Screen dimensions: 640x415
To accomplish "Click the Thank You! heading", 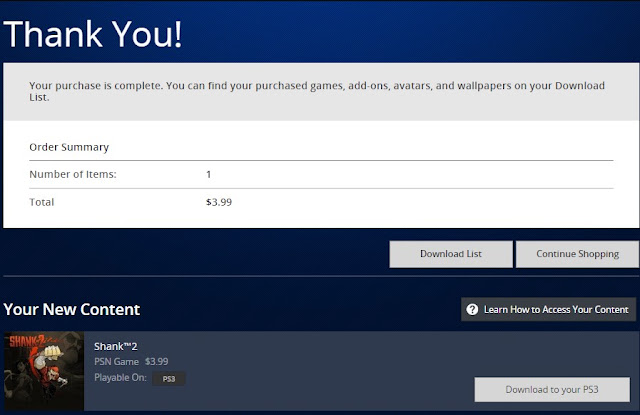I will [92, 34].
